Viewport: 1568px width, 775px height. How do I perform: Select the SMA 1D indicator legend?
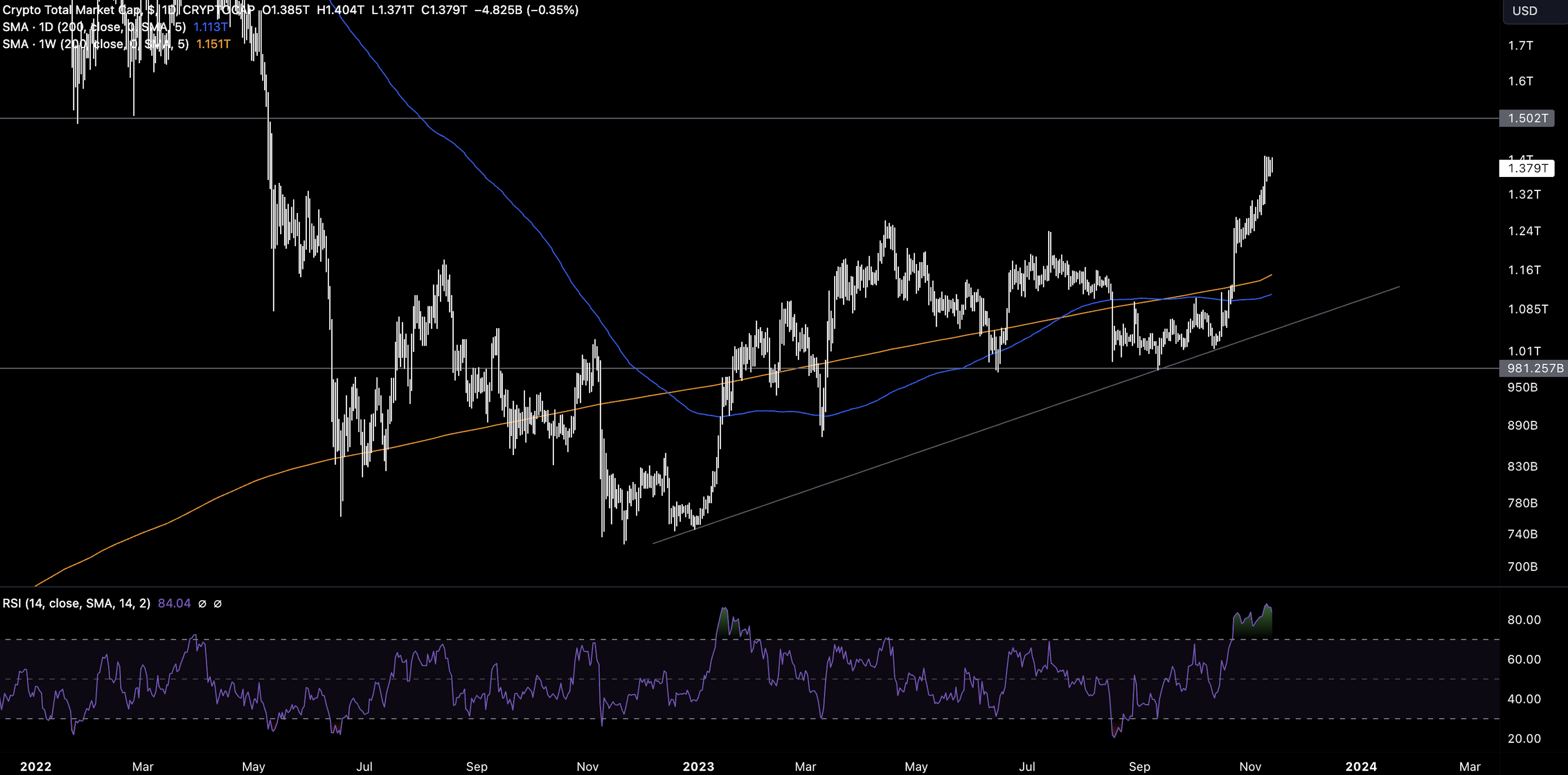click(91, 27)
